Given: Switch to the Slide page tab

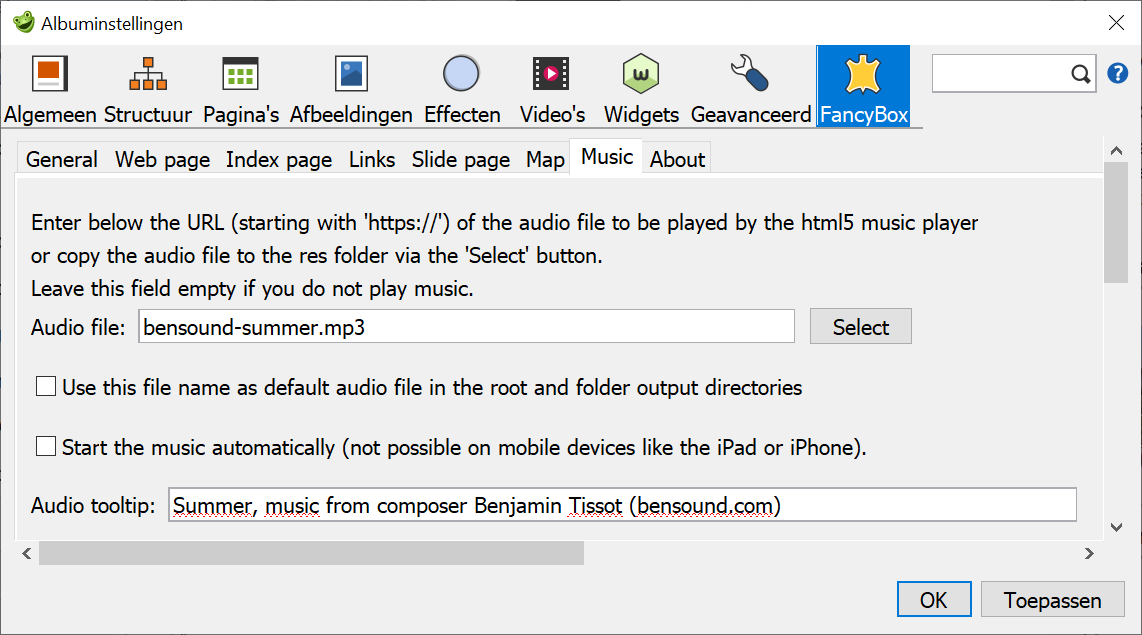Looking at the screenshot, I should coord(460,158).
